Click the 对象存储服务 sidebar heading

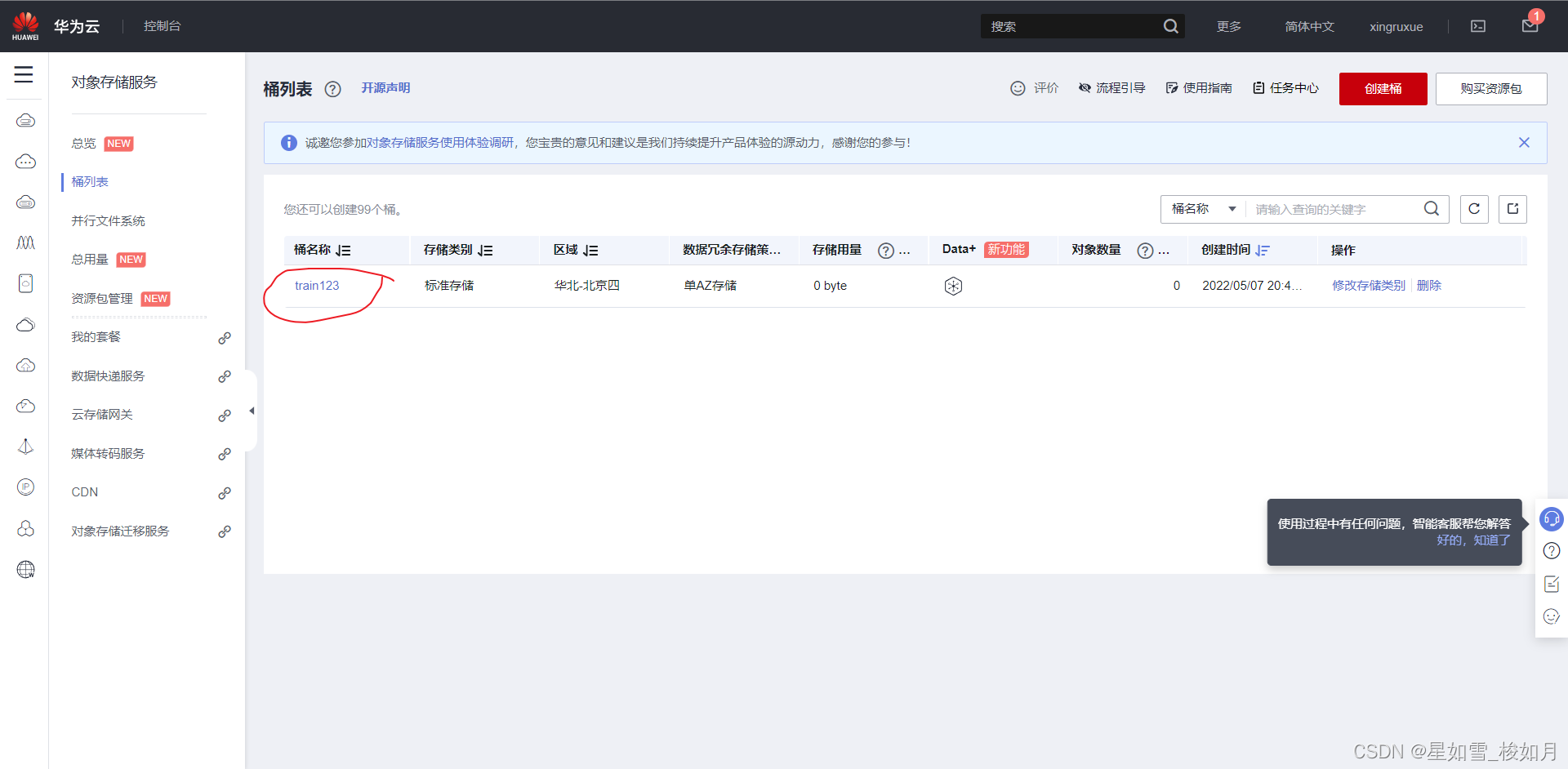[x=114, y=82]
